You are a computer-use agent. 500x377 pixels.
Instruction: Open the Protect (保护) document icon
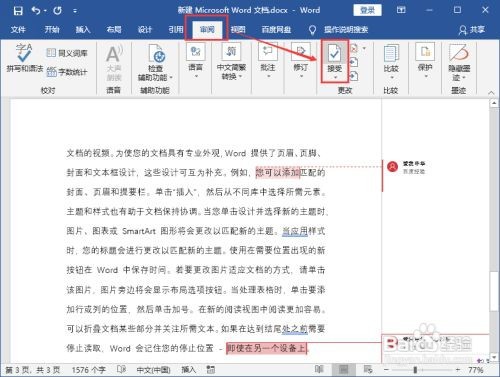[425, 52]
